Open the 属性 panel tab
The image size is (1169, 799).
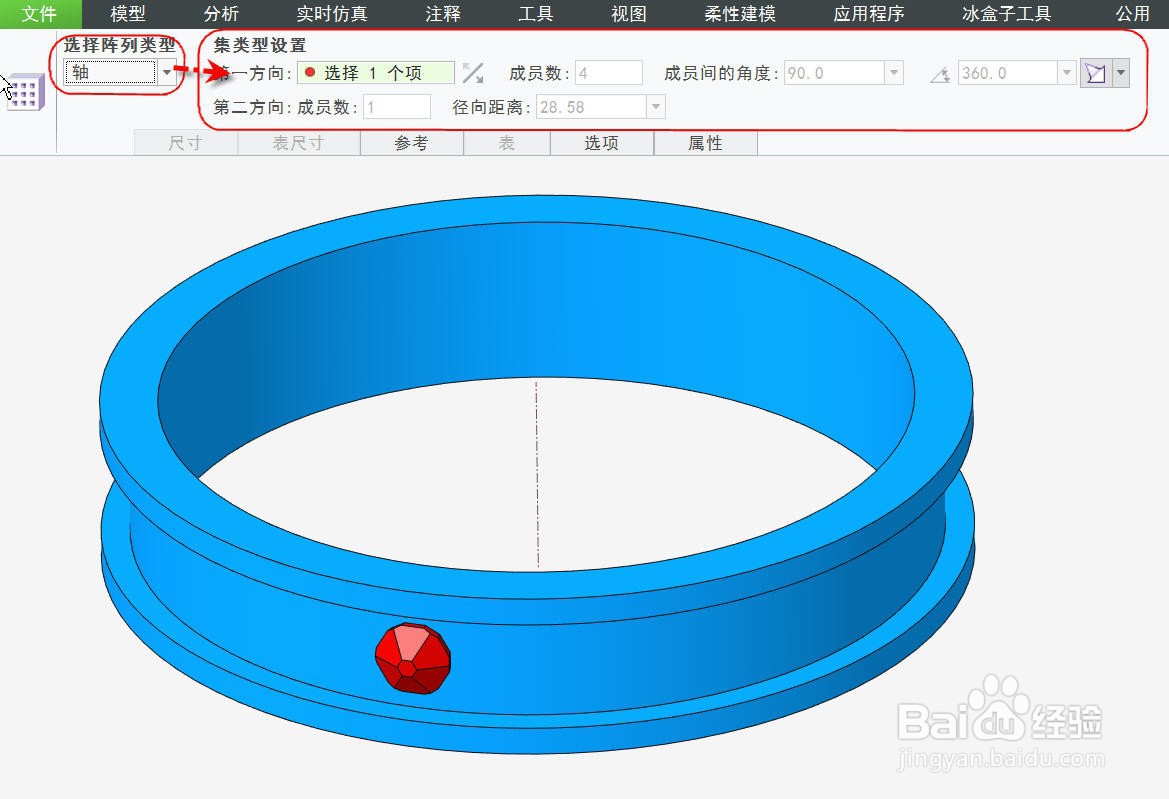pyautogui.click(x=705, y=143)
